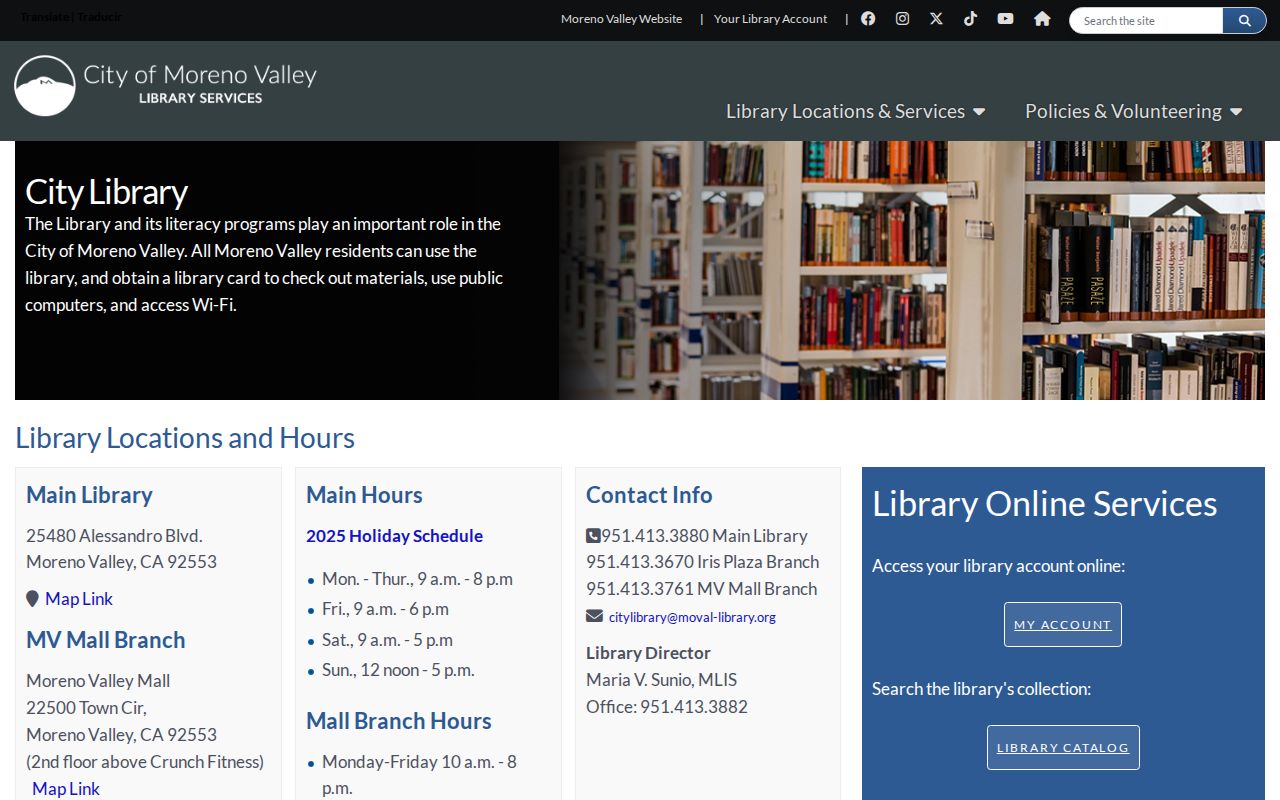Click 'Sun., 12 noon - 5 p.m.' hours
The width and height of the screenshot is (1280, 800).
[x=398, y=670]
